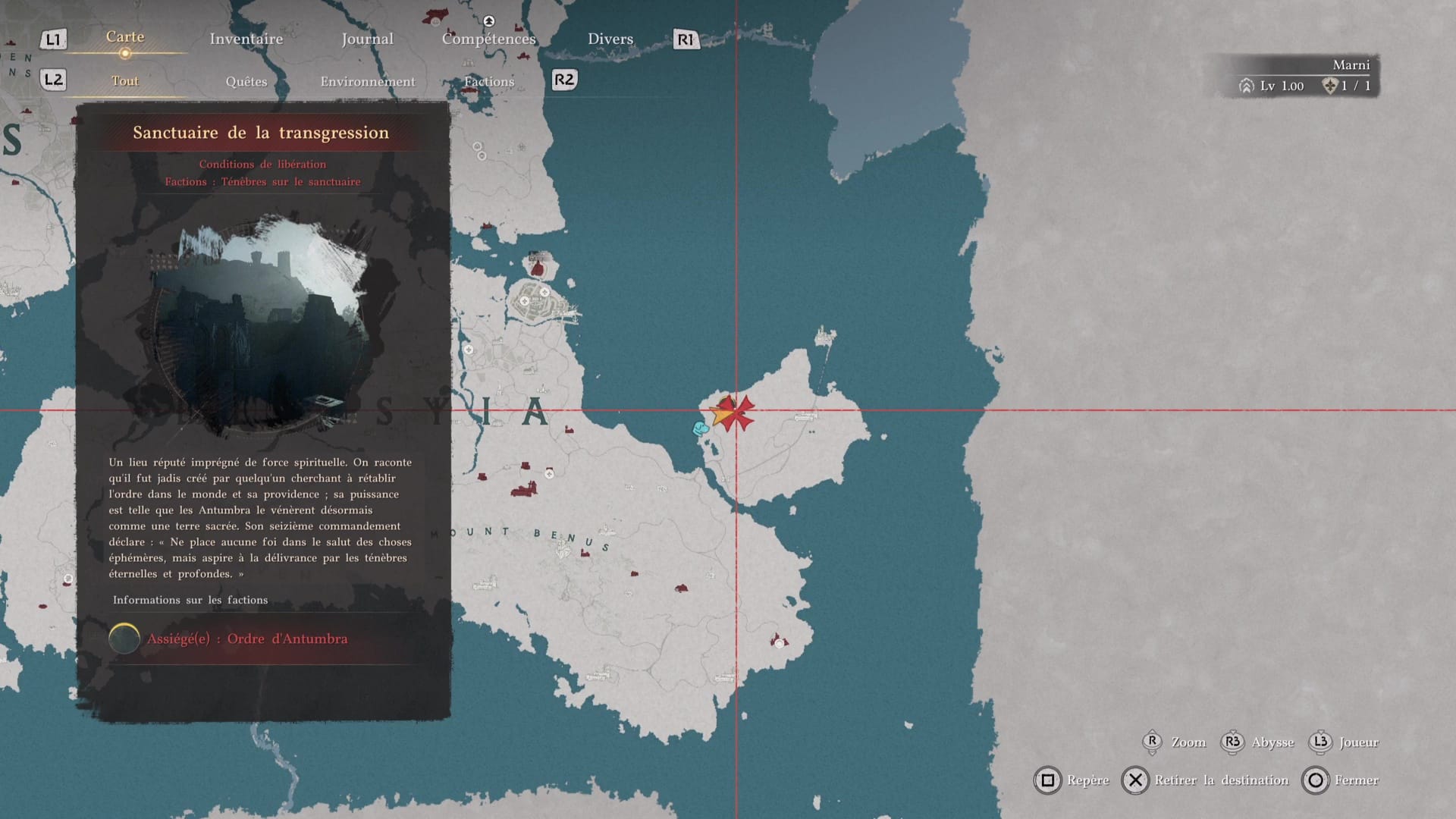Click Retirer la destination button
This screenshot has height=819, width=1456.
(x=1135, y=780)
